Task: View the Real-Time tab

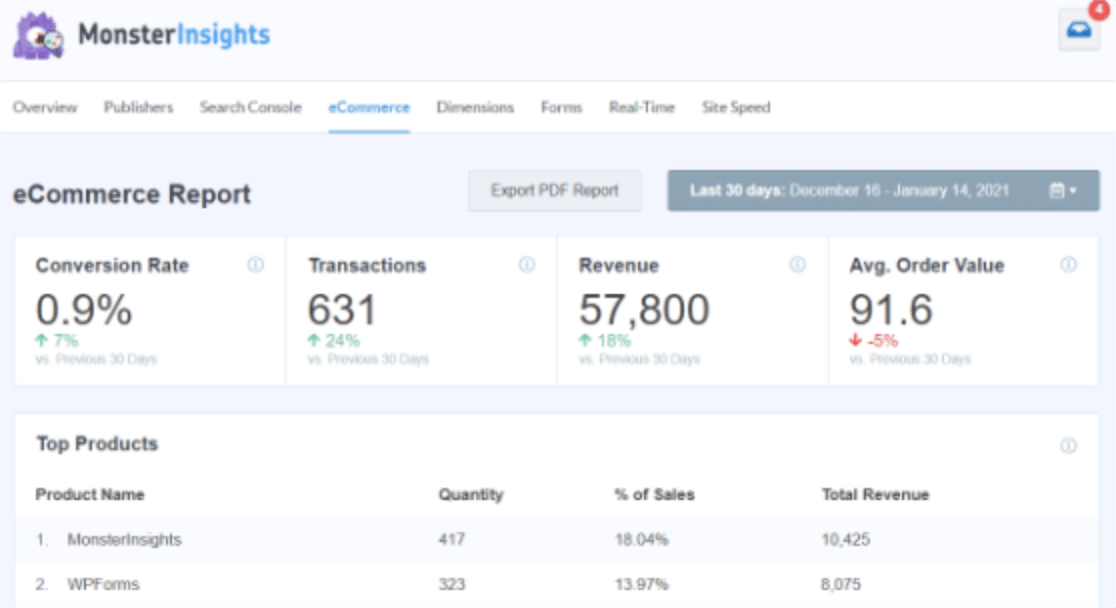Action: click(x=641, y=107)
